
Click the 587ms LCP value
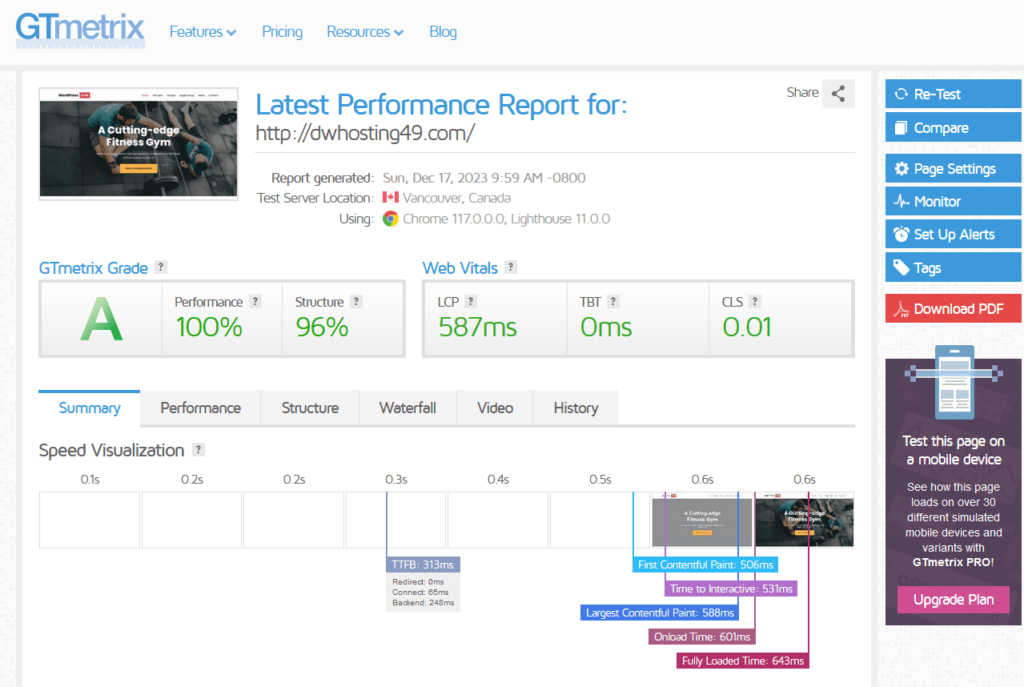pos(477,327)
